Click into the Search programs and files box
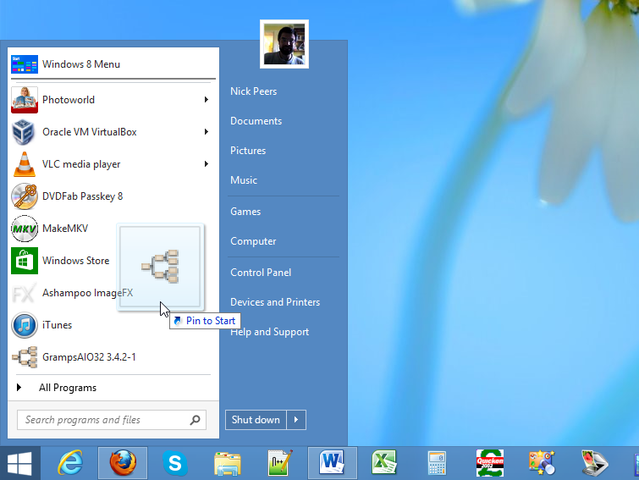Image resolution: width=639 pixels, height=480 pixels. (x=112, y=420)
